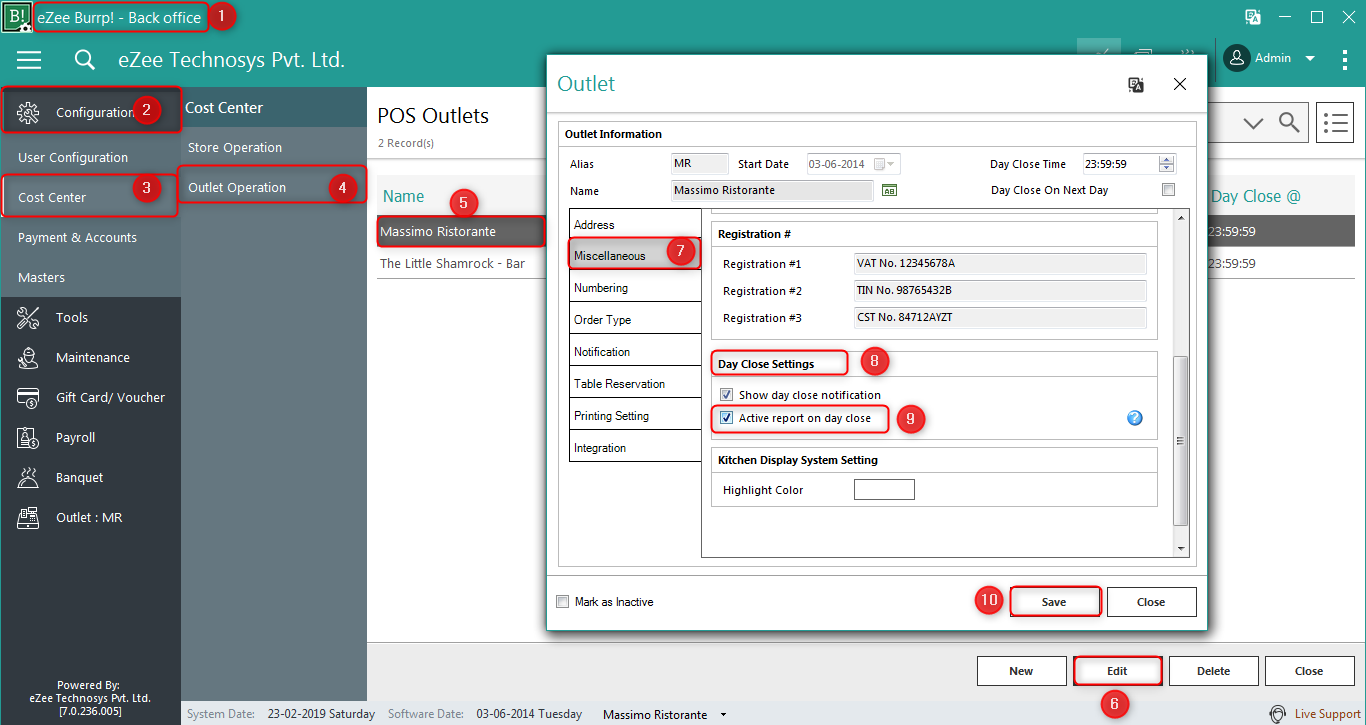The height and width of the screenshot is (725, 1366).
Task: Click the Registration #2 field
Action: pos(1000,291)
